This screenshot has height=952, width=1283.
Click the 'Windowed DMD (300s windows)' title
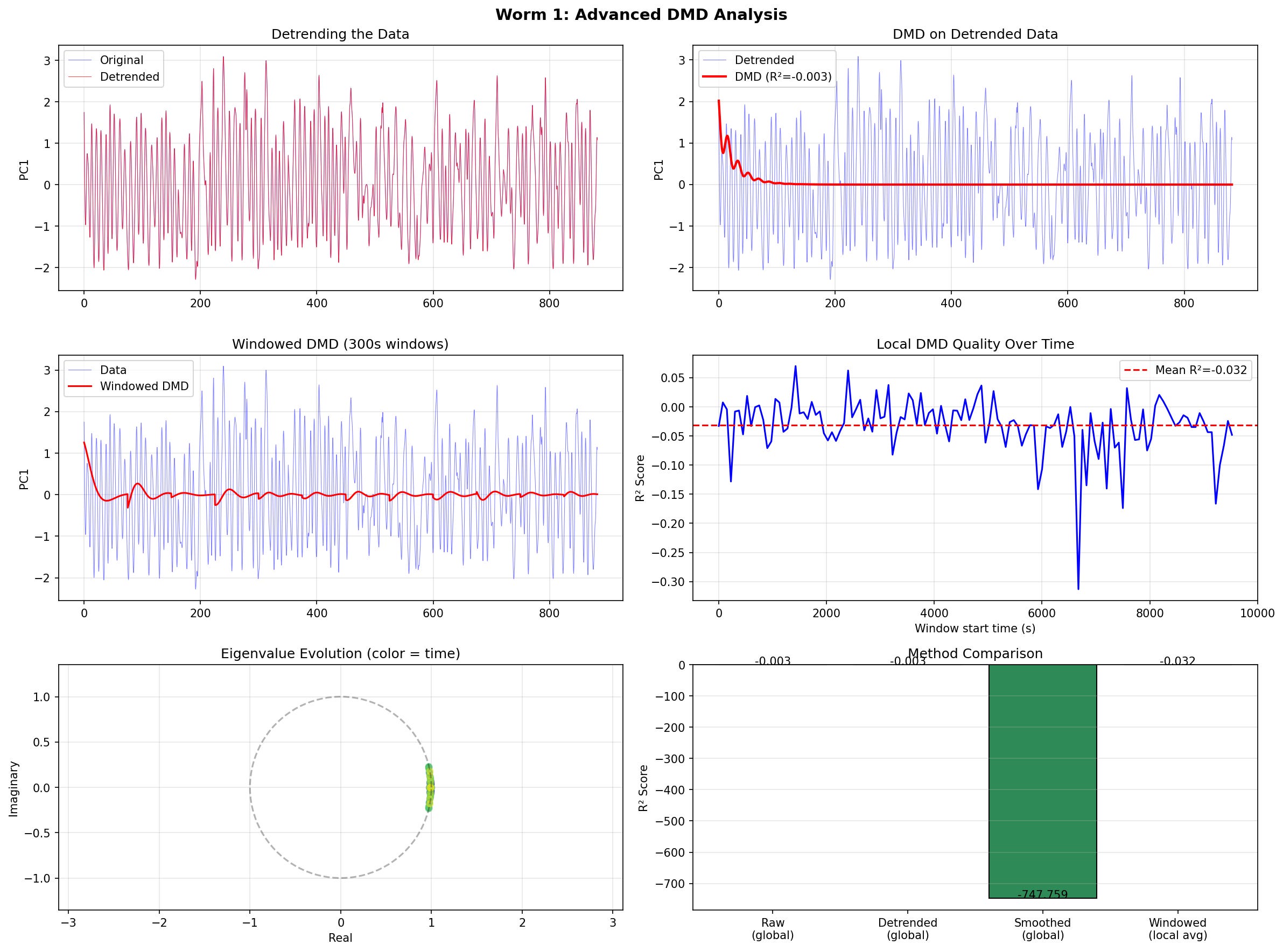340,344
